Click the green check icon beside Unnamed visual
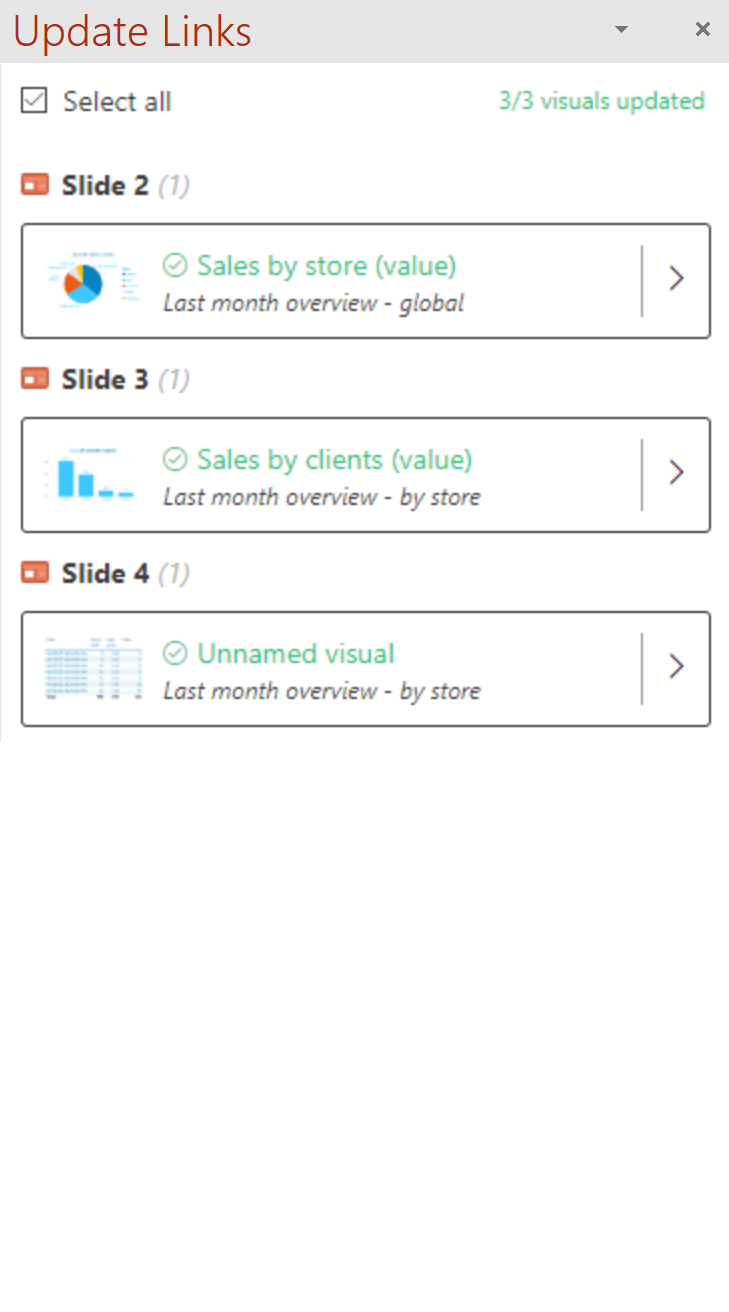 [175, 653]
